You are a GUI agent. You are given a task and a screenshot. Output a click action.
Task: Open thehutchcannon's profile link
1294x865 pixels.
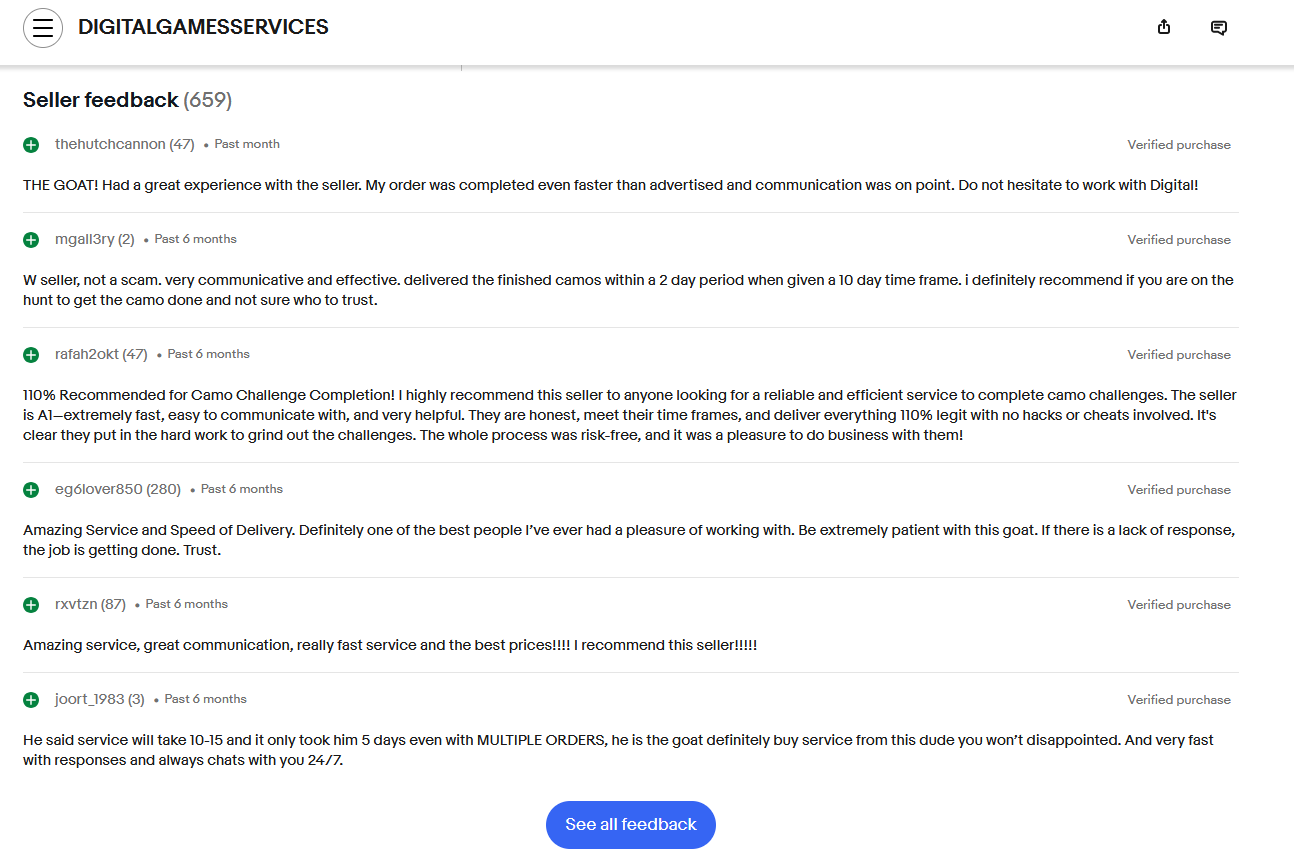point(110,144)
